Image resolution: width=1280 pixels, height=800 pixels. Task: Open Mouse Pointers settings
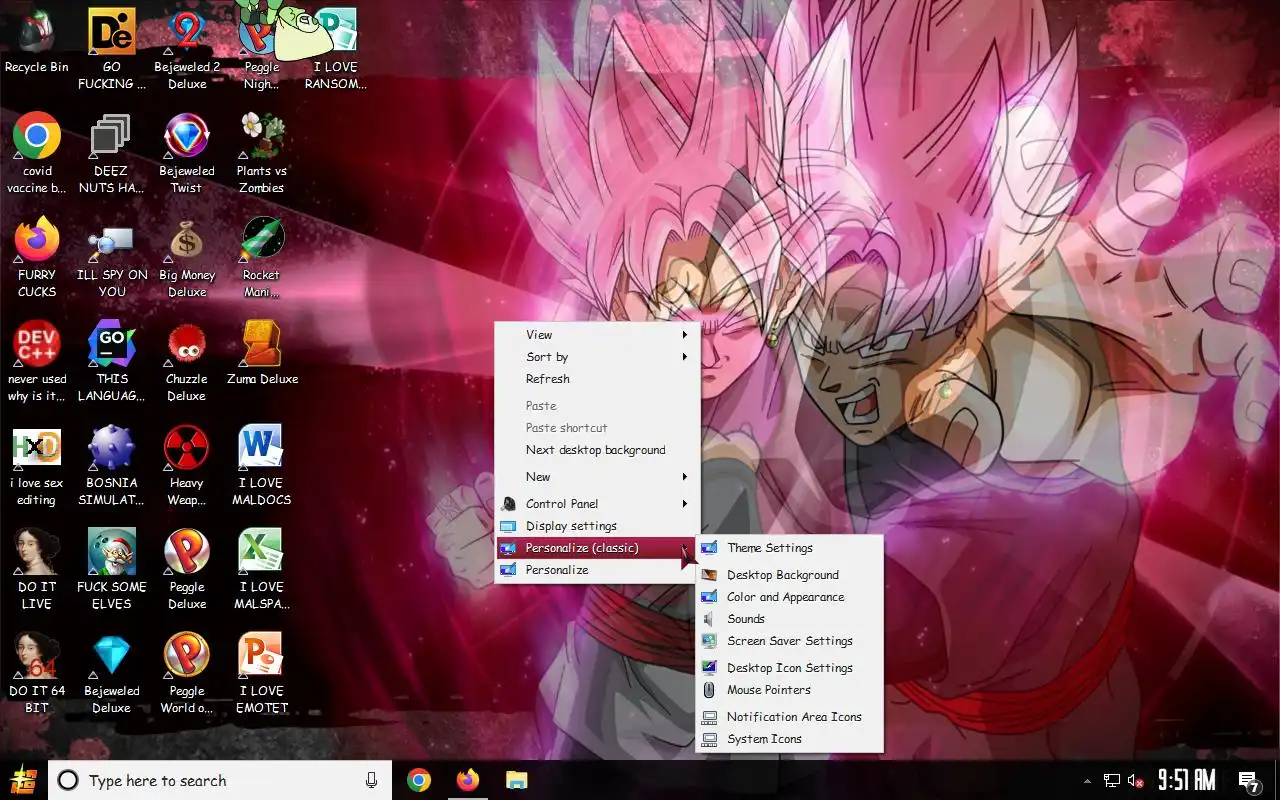point(789,690)
